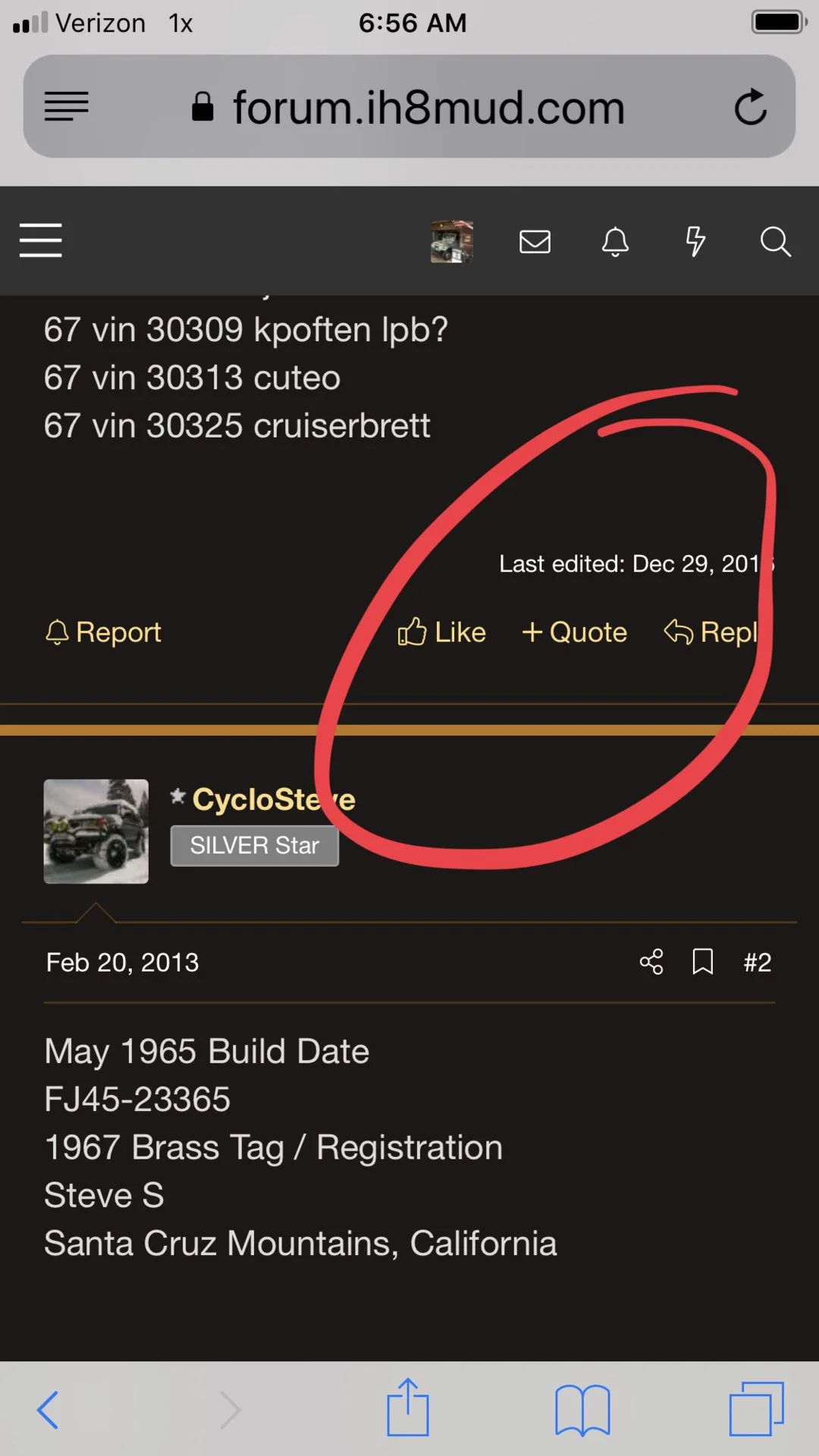819x1456 pixels.
Task: Like the first post
Action: tap(441, 632)
